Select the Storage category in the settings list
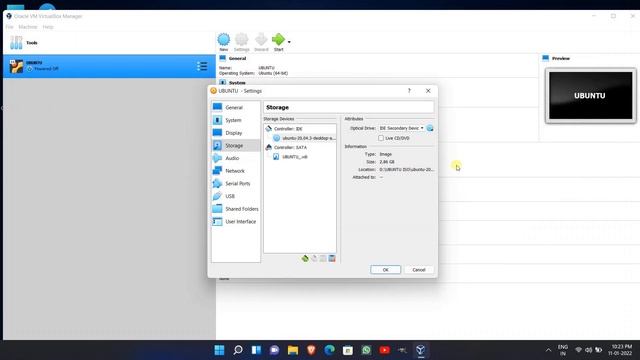The width and height of the screenshot is (640, 360). coord(236,145)
